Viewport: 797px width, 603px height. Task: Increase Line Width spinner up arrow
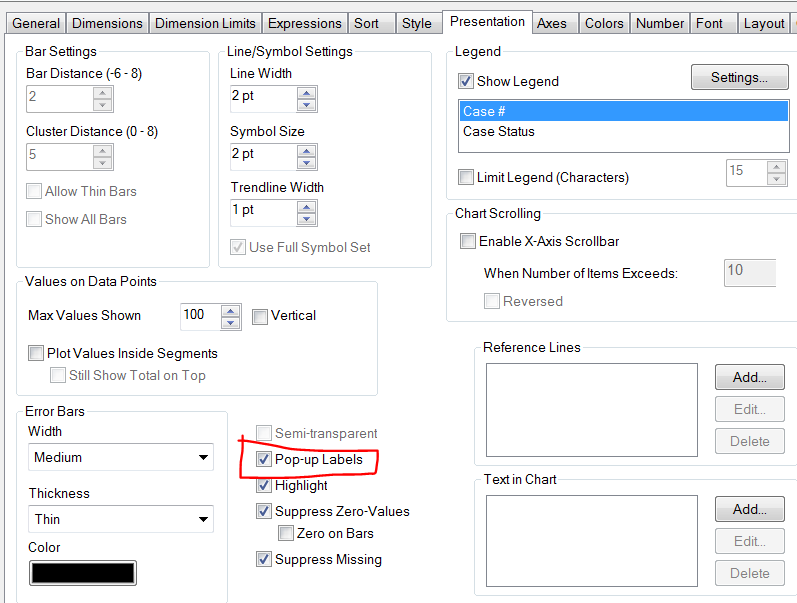306,93
